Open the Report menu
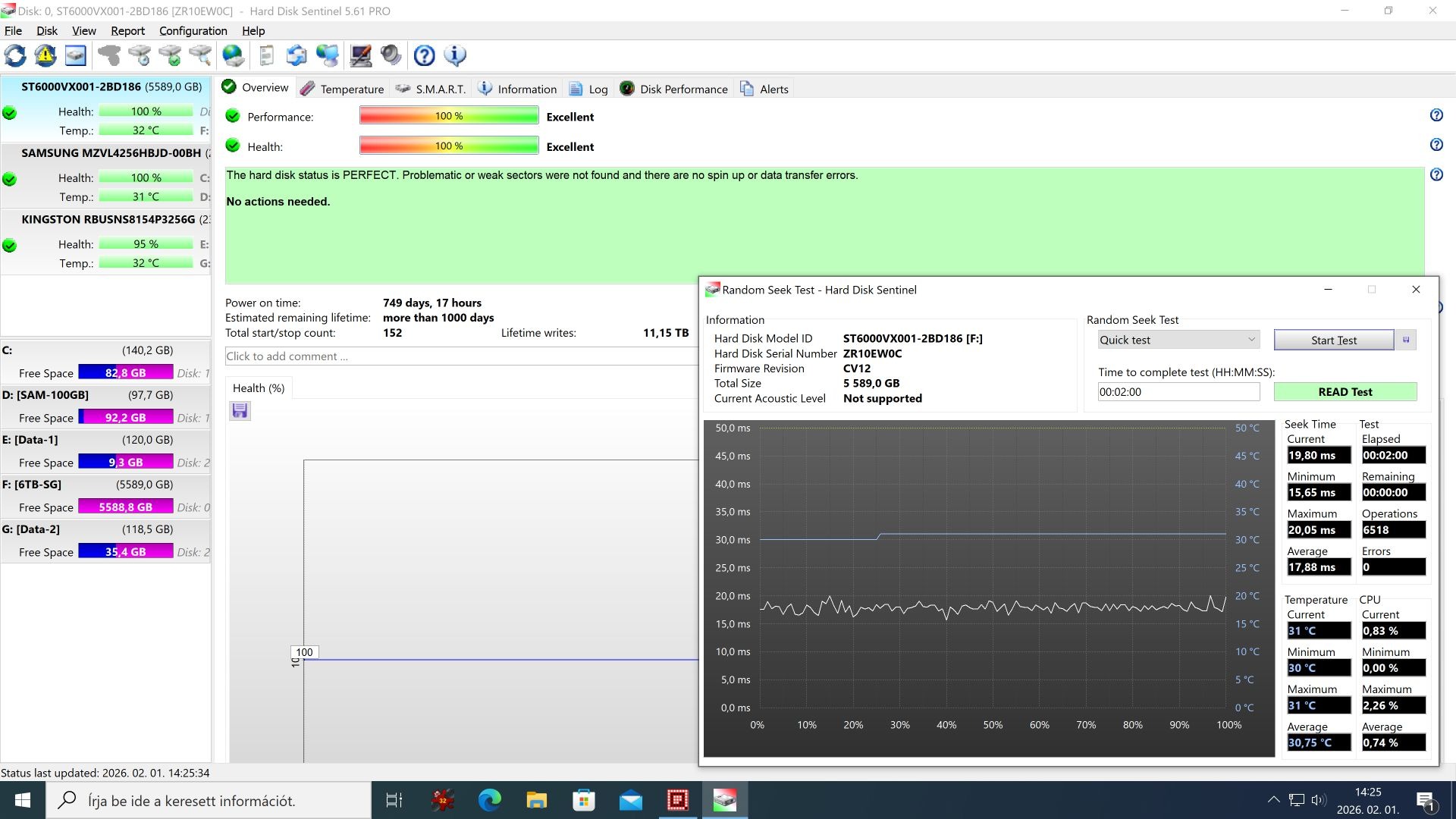This screenshot has height=819, width=1456. (x=127, y=31)
